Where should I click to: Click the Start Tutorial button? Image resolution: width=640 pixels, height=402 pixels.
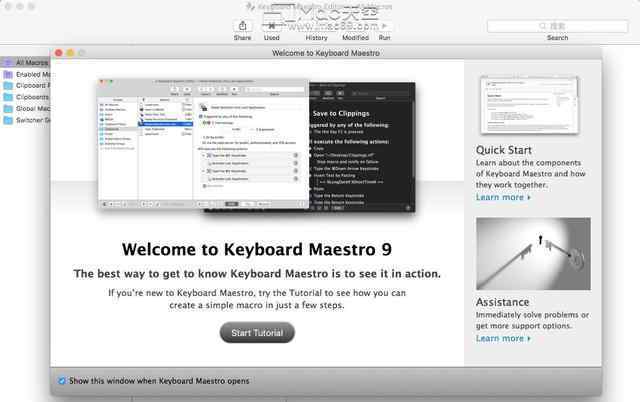coord(257,333)
